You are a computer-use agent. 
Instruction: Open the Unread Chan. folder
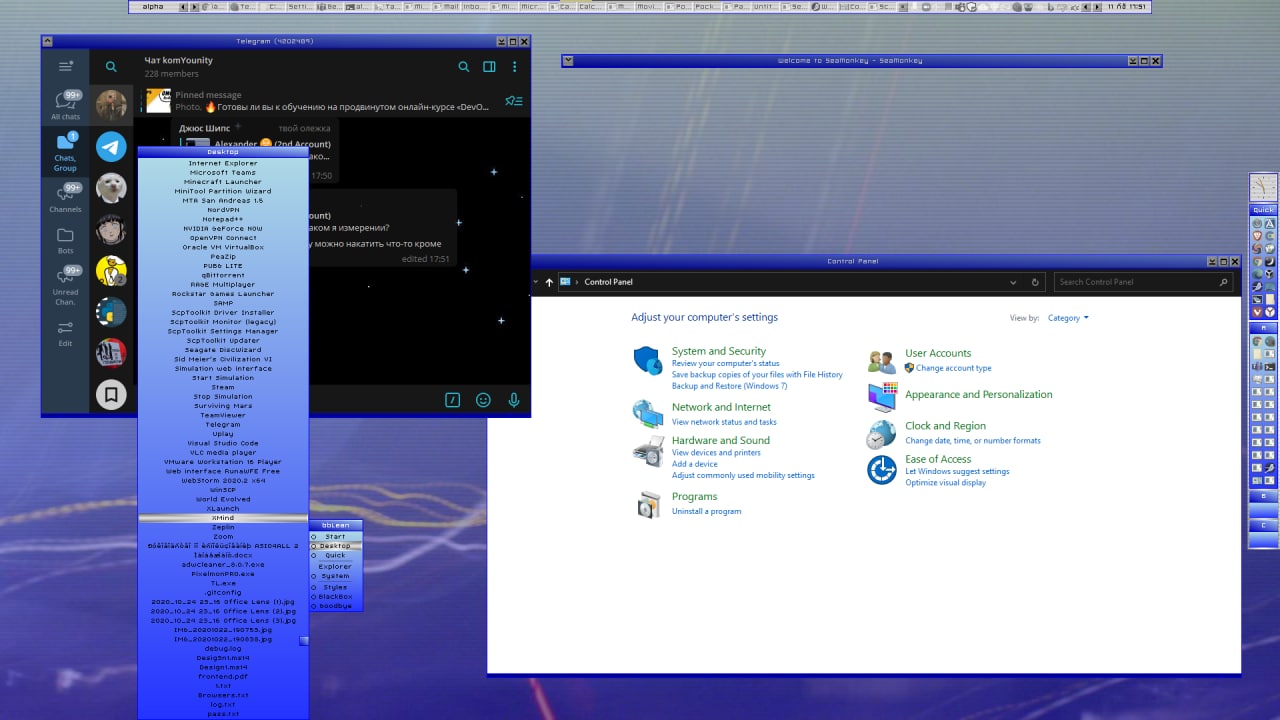(65, 285)
